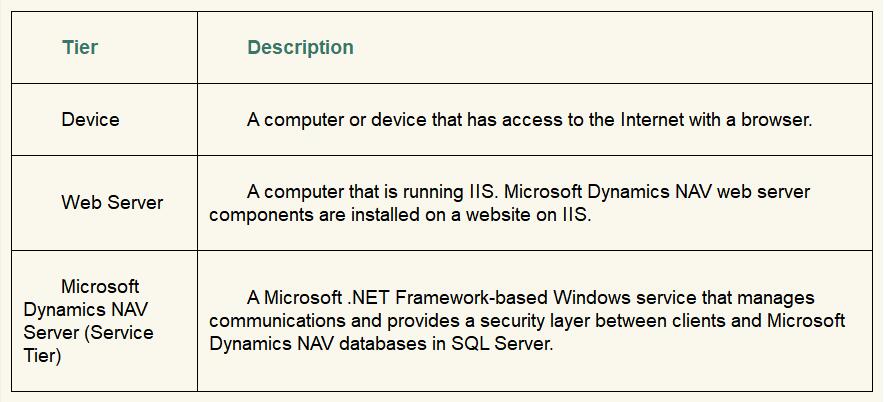
Task: Click the "Description" column header
Action: 300,47
